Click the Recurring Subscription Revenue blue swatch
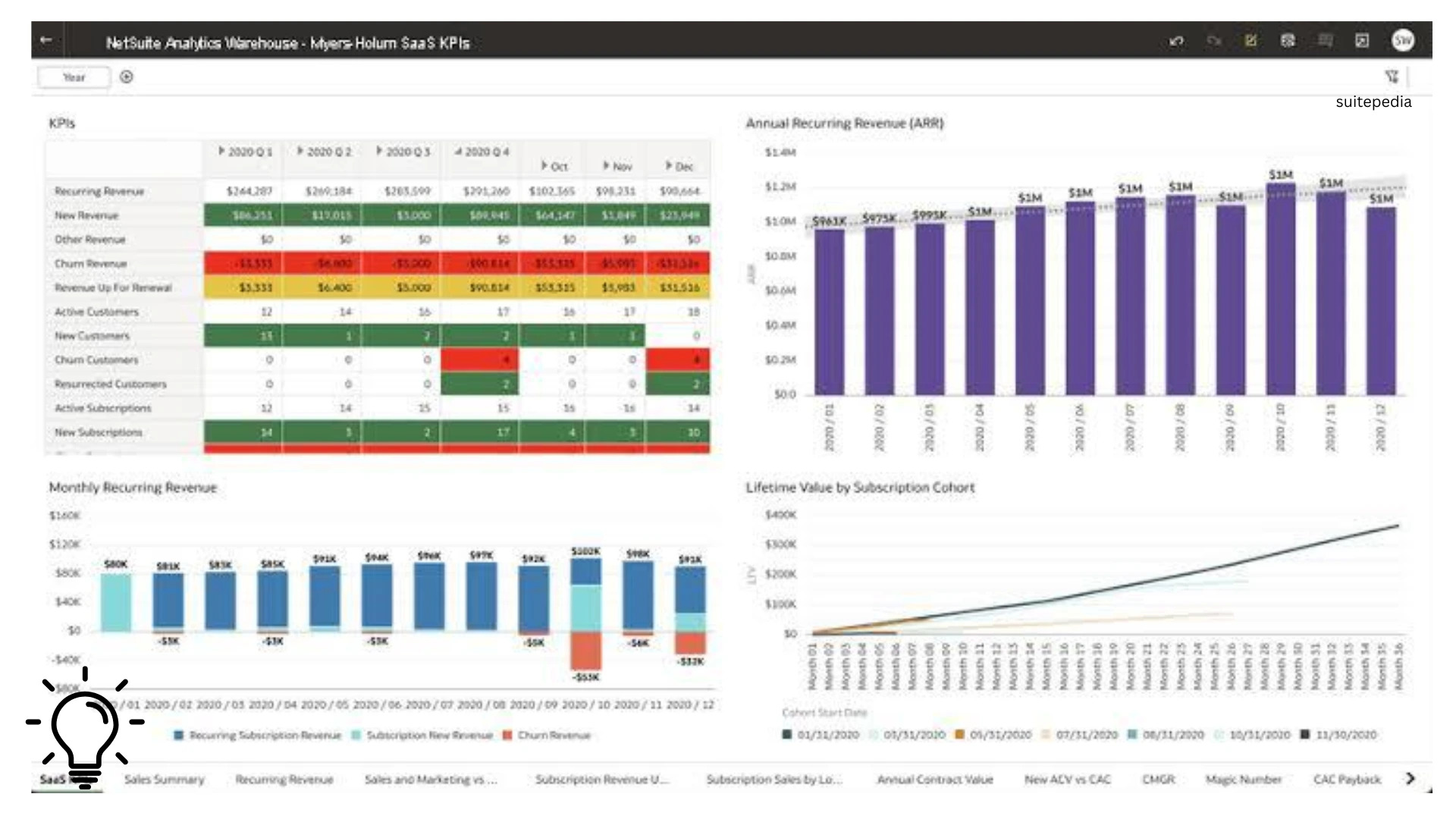1456x819 pixels. [x=179, y=735]
